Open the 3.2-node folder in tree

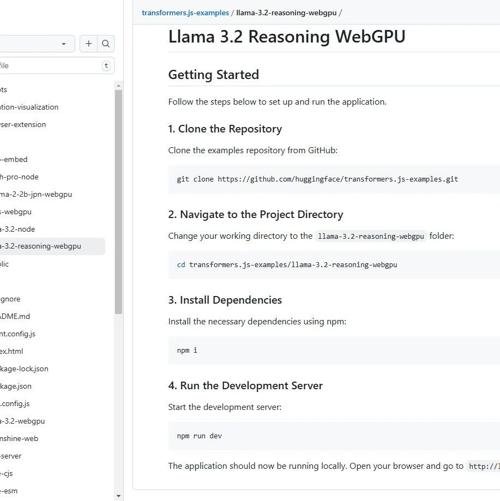pos(17,229)
